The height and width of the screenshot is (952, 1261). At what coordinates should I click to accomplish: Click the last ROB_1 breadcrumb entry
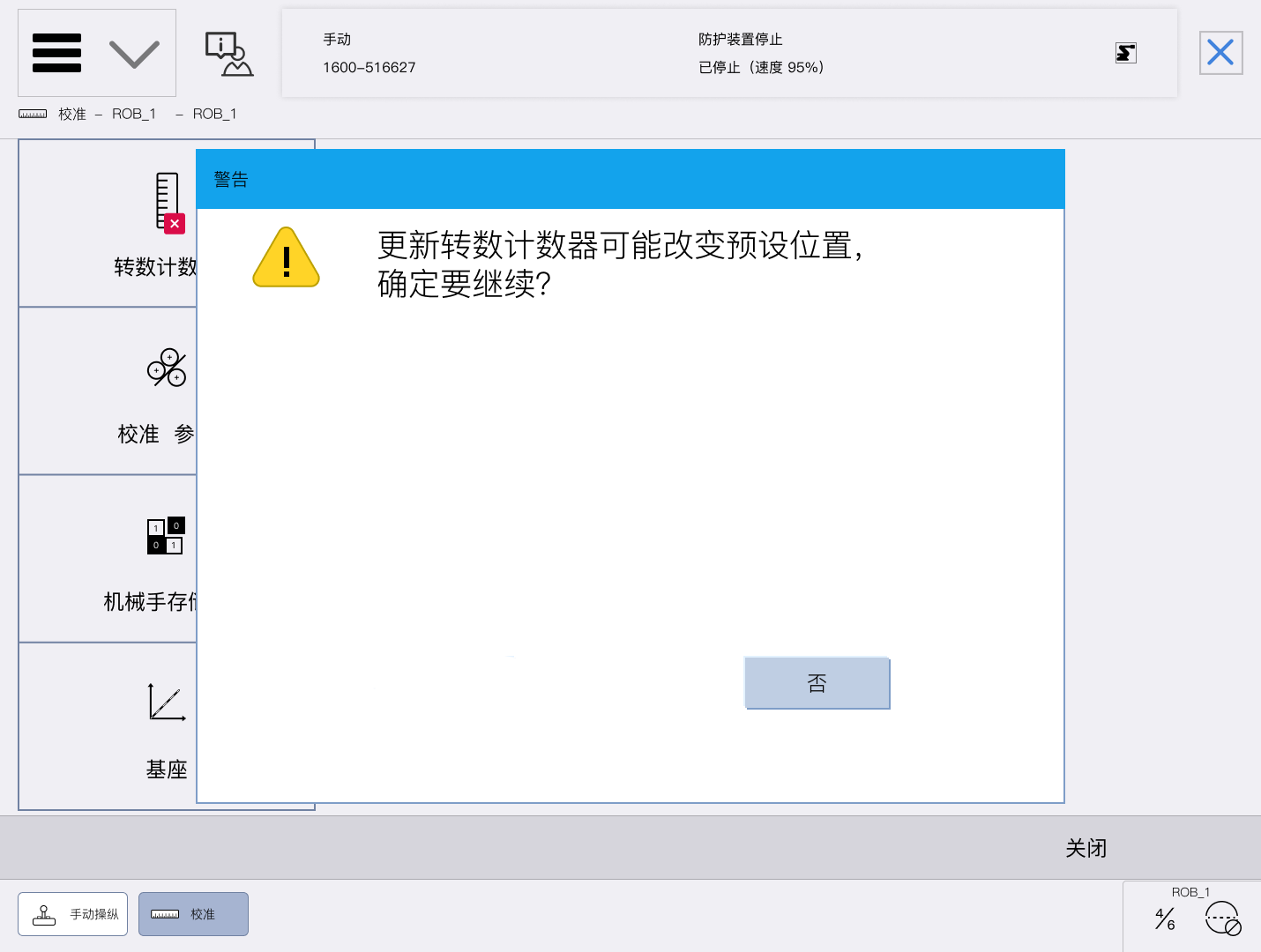[214, 114]
